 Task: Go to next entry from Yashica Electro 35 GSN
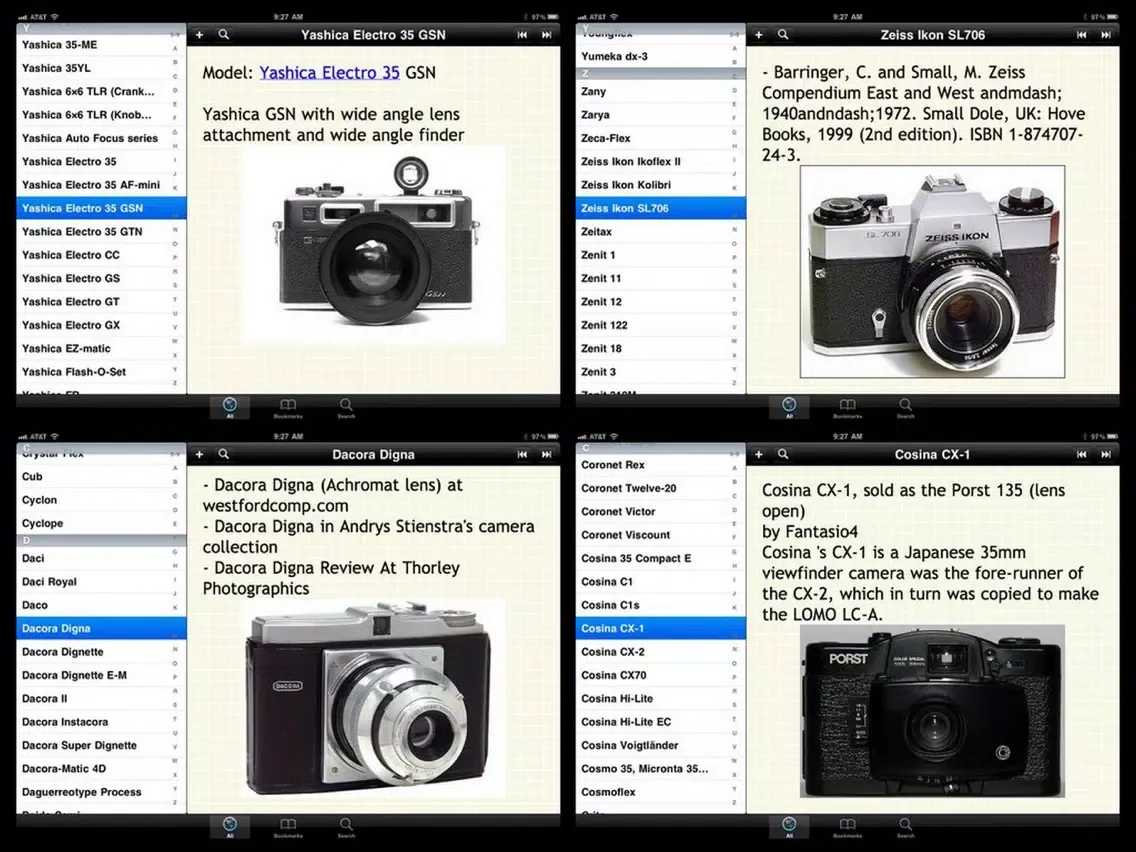[x=547, y=35]
